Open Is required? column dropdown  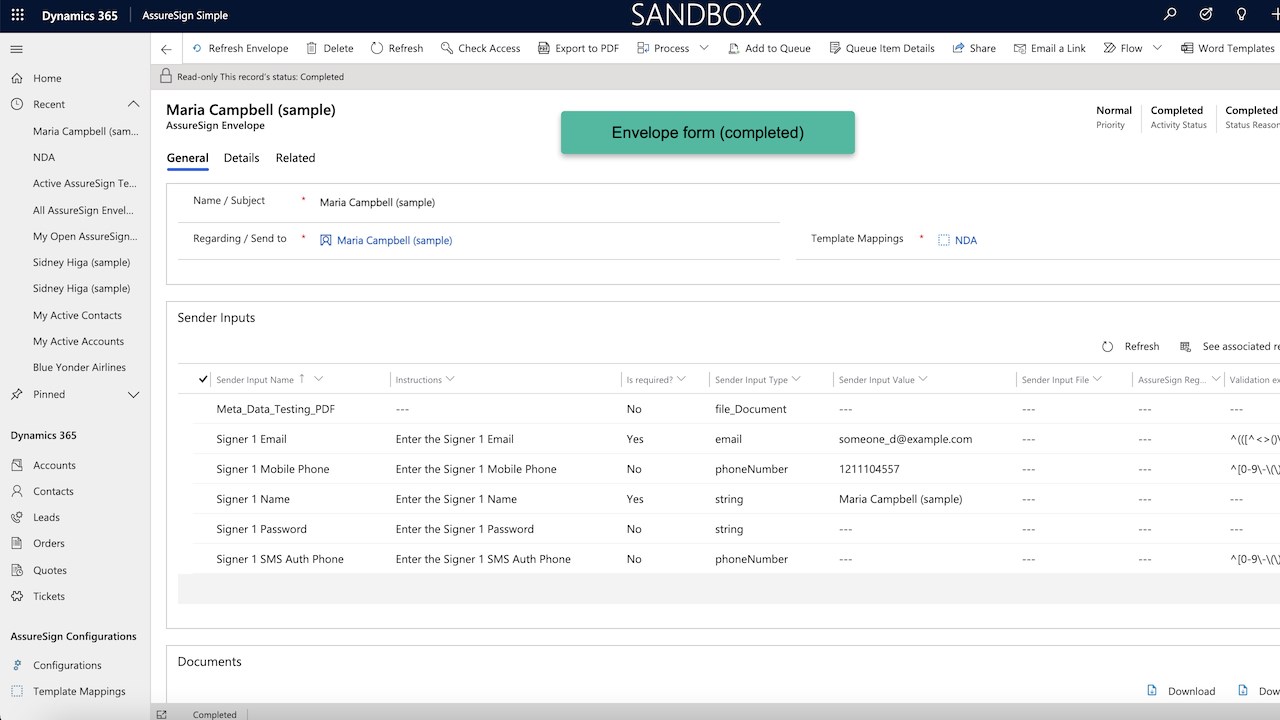point(681,379)
